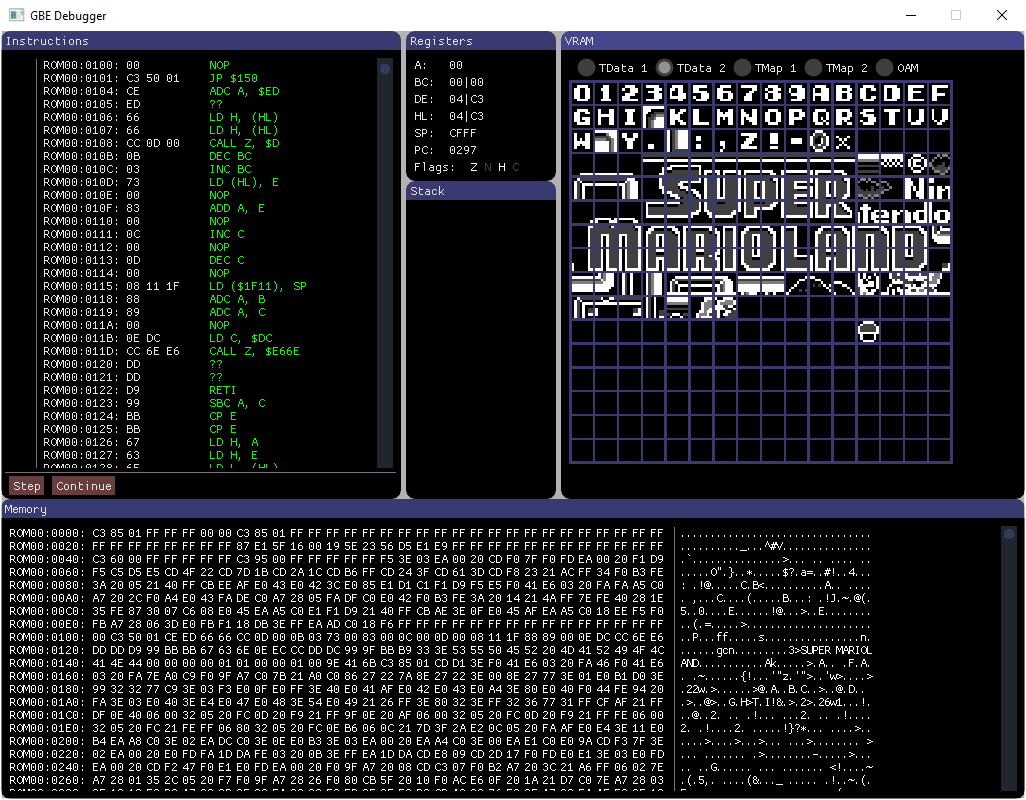Click the 'JP $150' instruction
Viewport: 1026px width, 800px height.
pyautogui.click(x=234, y=78)
